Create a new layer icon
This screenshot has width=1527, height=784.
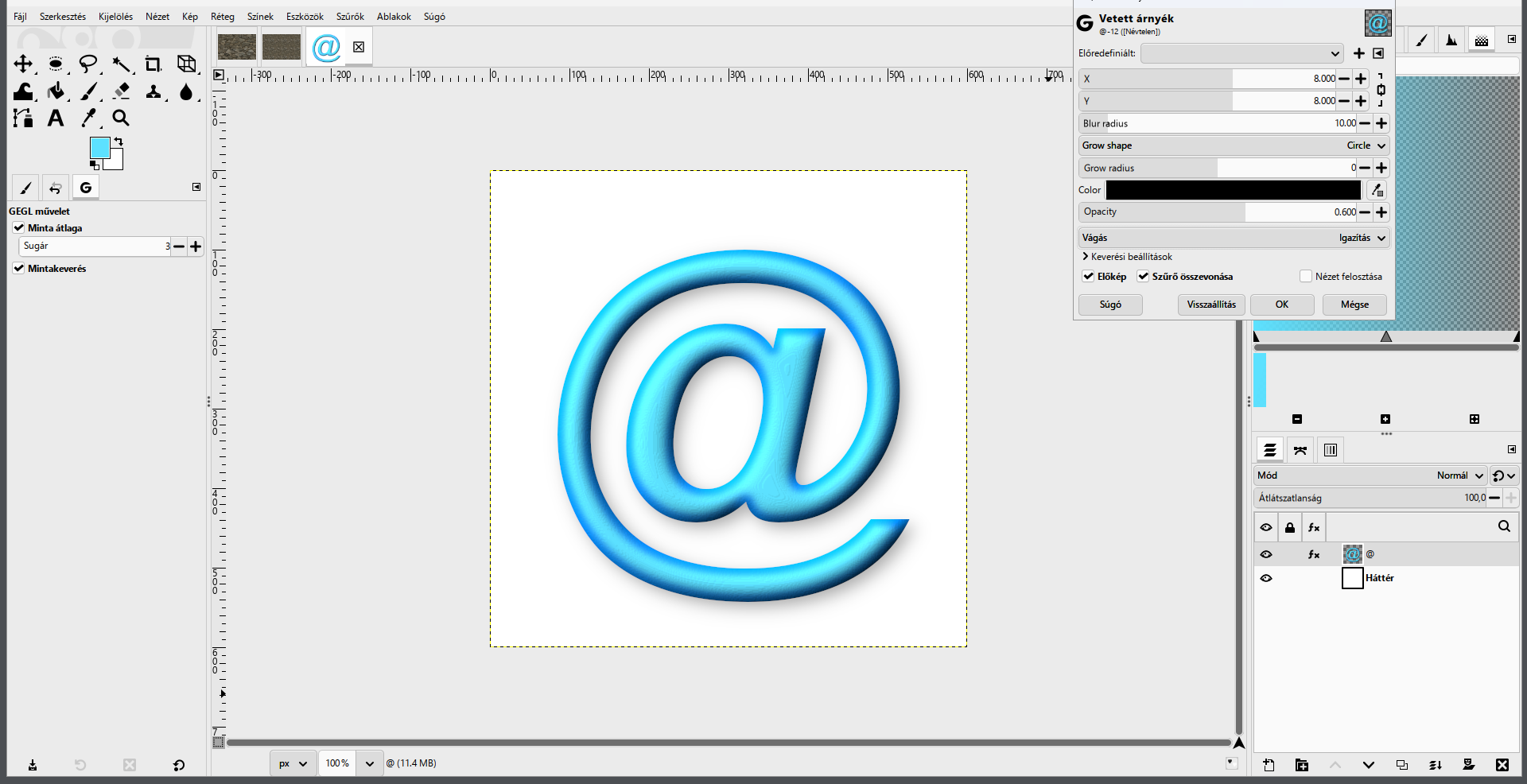[1269, 765]
